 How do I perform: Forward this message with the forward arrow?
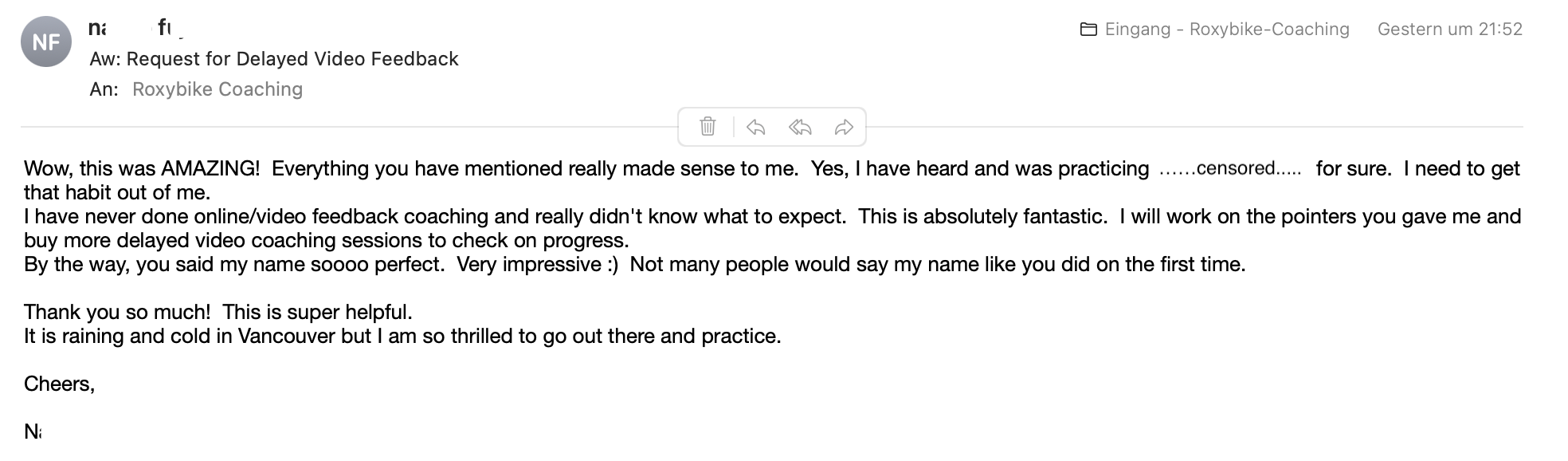[x=844, y=127]
